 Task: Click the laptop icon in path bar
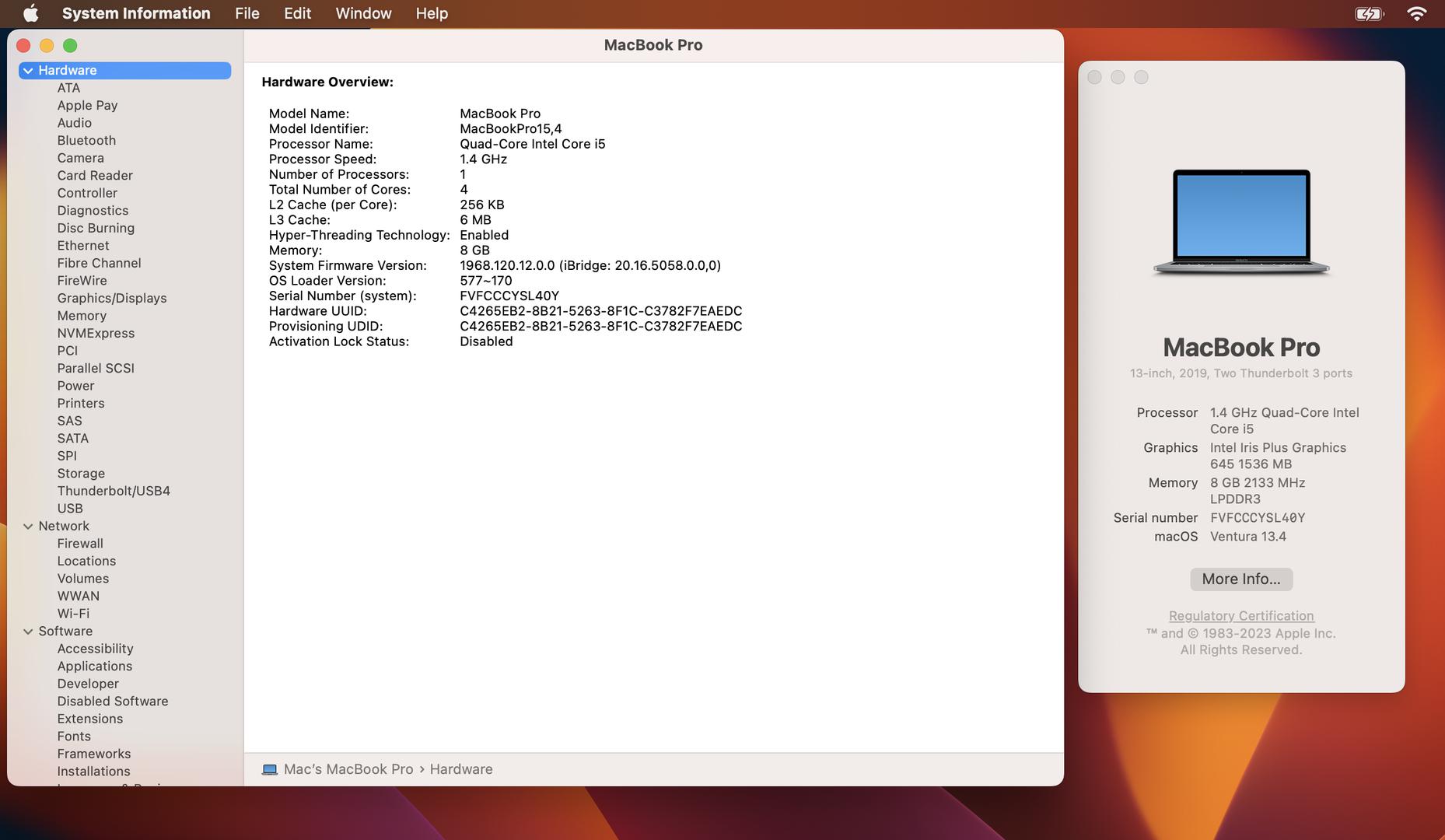pos(270,769)
